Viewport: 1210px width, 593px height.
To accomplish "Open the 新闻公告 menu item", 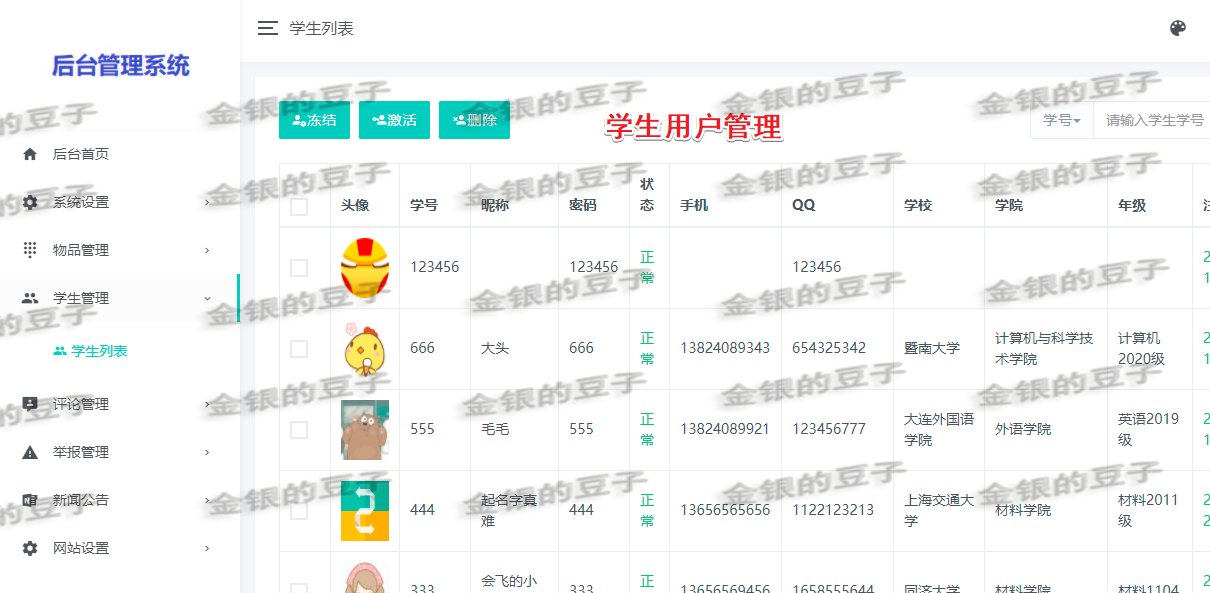I will point(120,500).
